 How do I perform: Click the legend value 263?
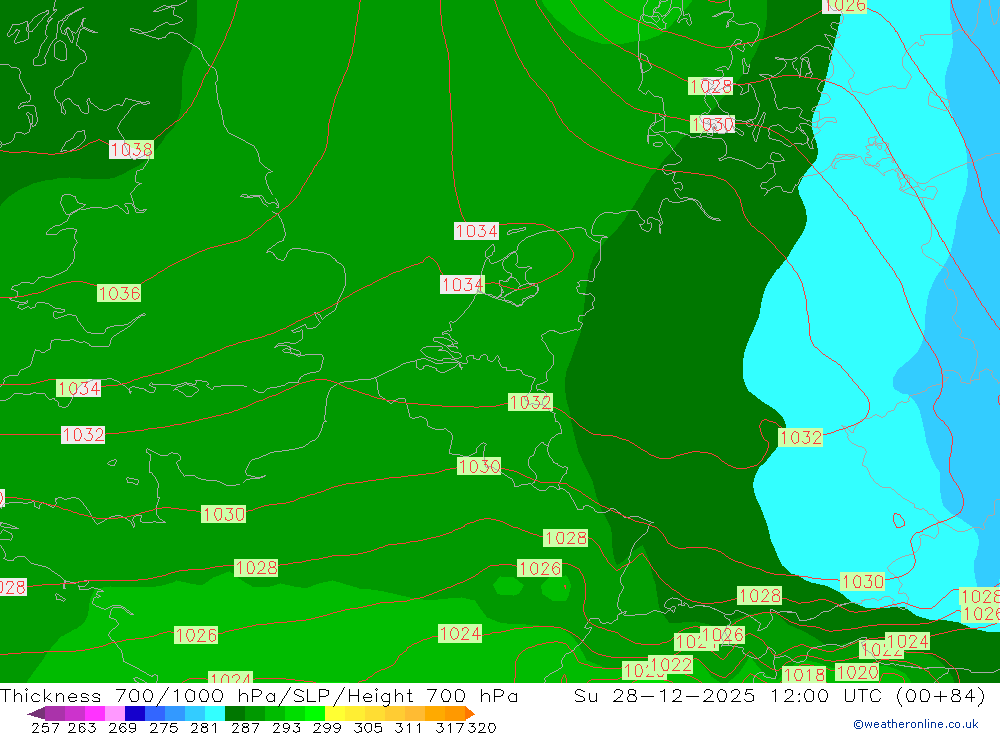pyautogui.click(x=81, y=727)
